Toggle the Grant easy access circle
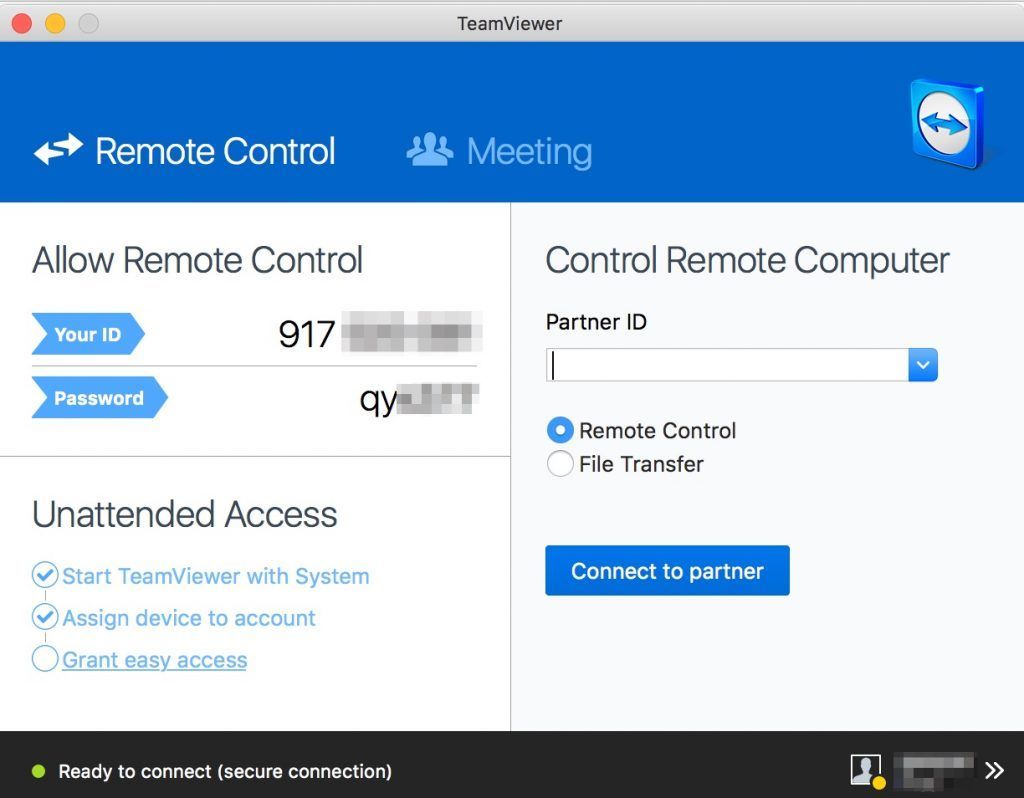 coord(44,659)
